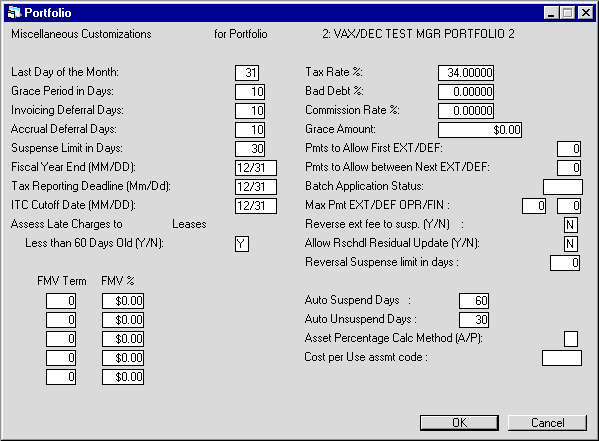Click the Grace Period in Days field

[250, 92]
